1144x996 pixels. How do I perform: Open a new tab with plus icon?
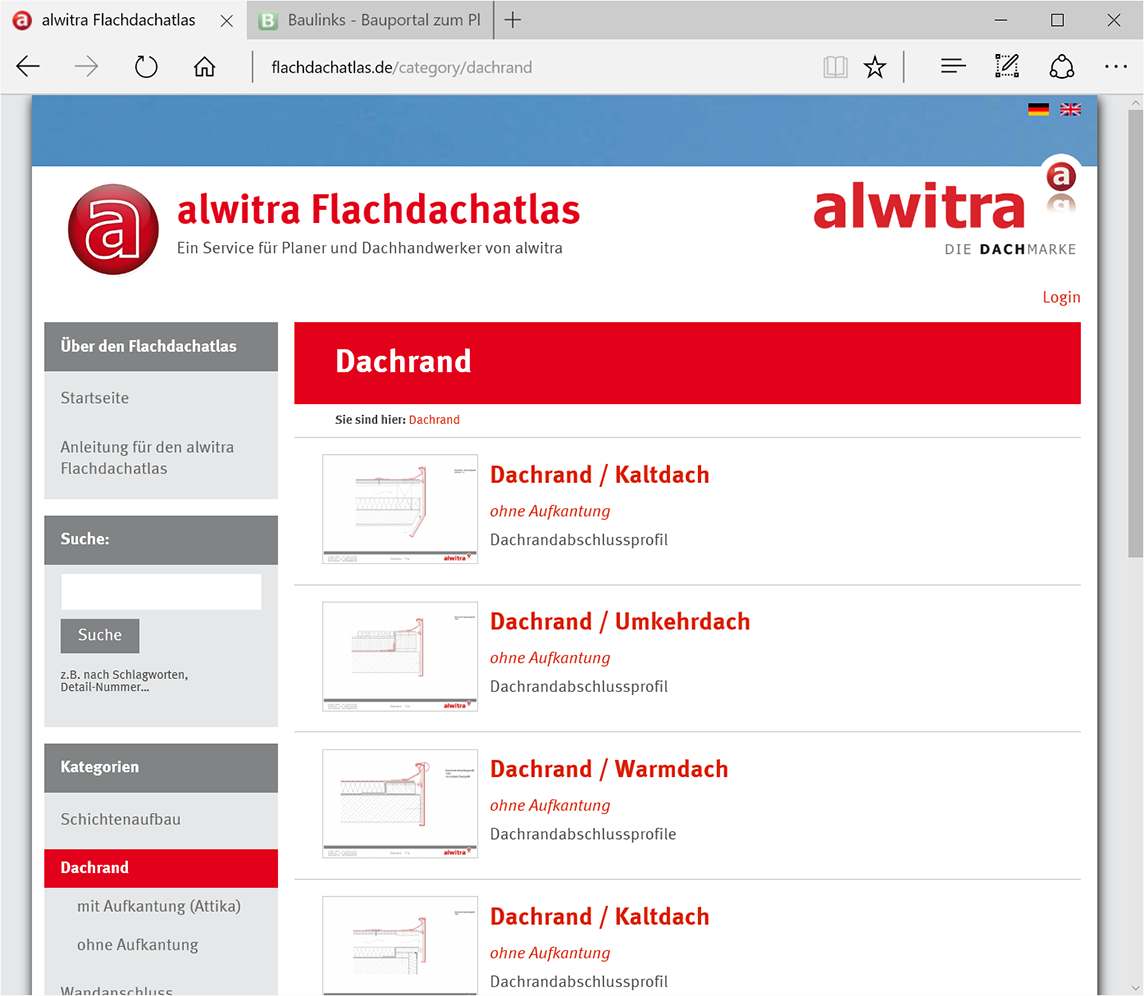pyautogui.click(x=513, y=20)
